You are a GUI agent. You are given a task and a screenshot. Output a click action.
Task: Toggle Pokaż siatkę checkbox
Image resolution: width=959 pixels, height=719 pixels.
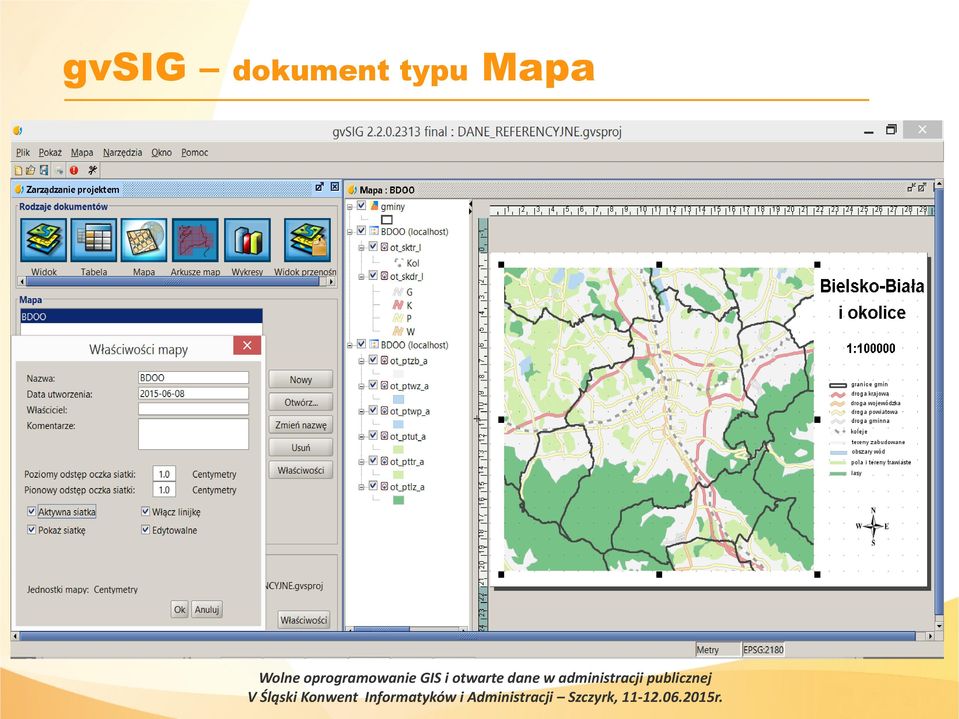pyautogui.click(x=31, y=529)
